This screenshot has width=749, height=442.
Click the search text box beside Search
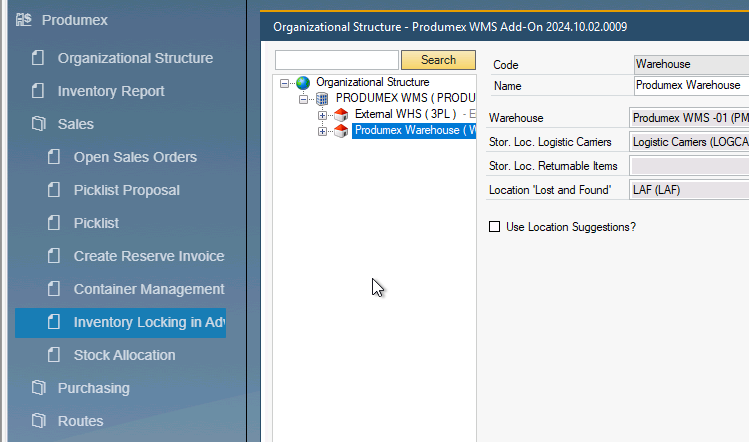(337, 60)
